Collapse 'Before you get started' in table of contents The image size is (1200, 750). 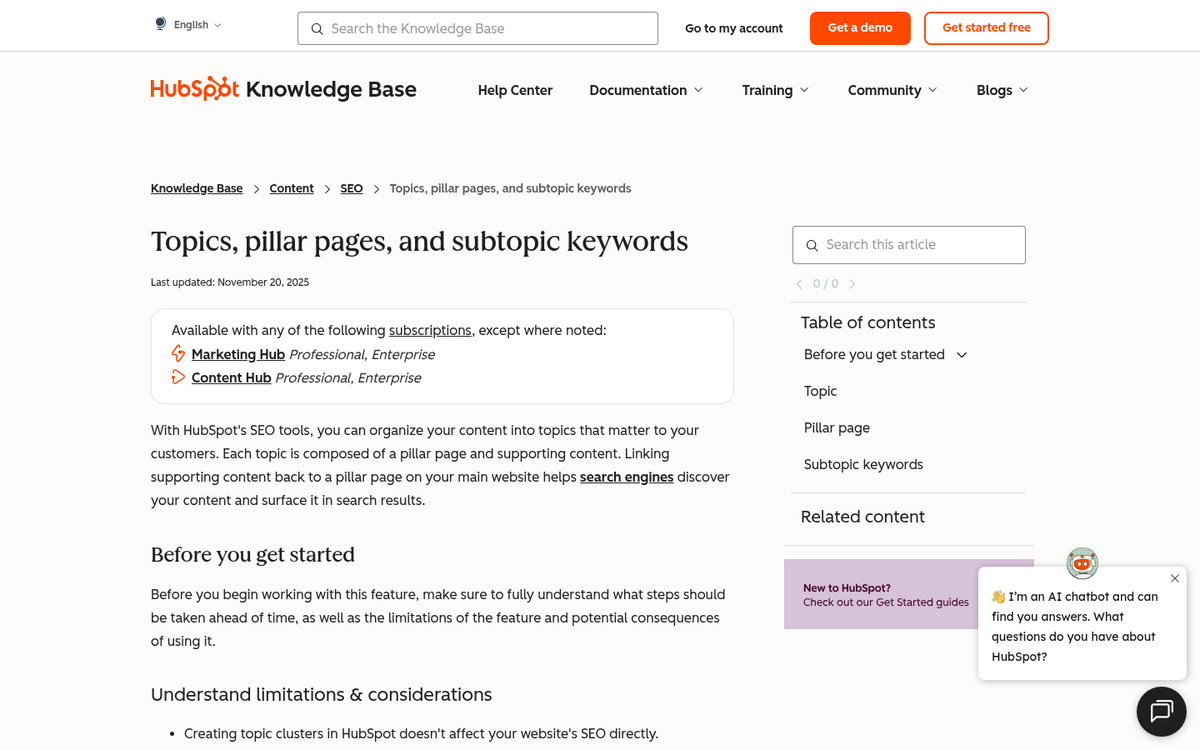(x=961, y=354)
